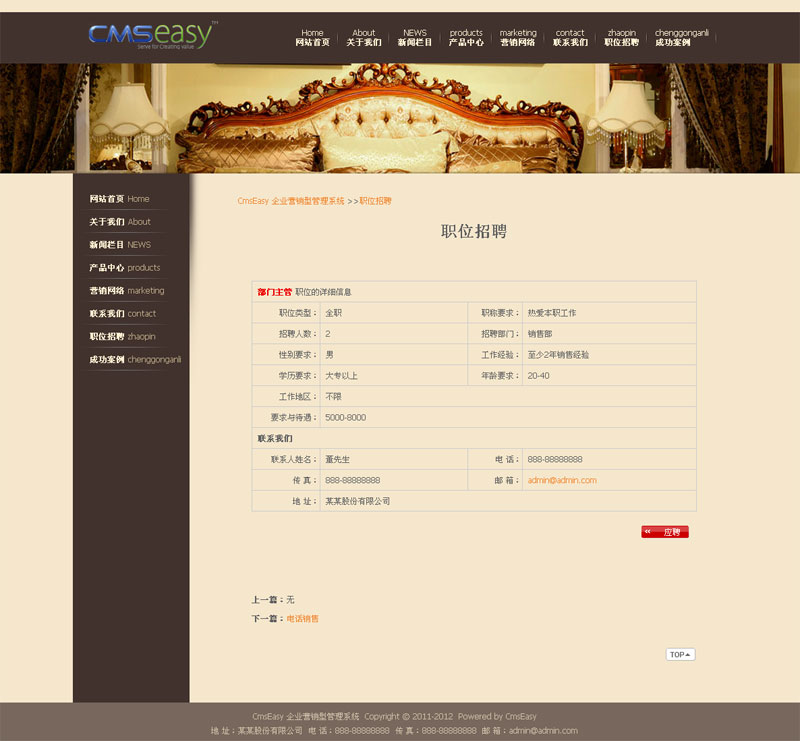Select marketing in top navigation bar
Screen dimensions: 800x741
[518, 38]
